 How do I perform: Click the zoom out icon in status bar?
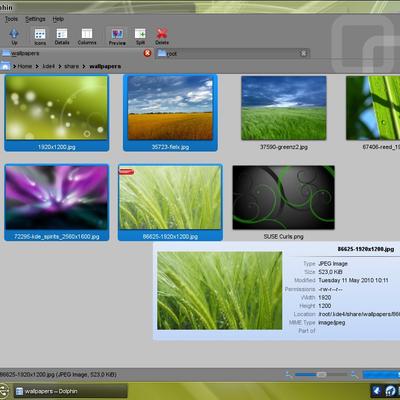[x=289, y=375]
